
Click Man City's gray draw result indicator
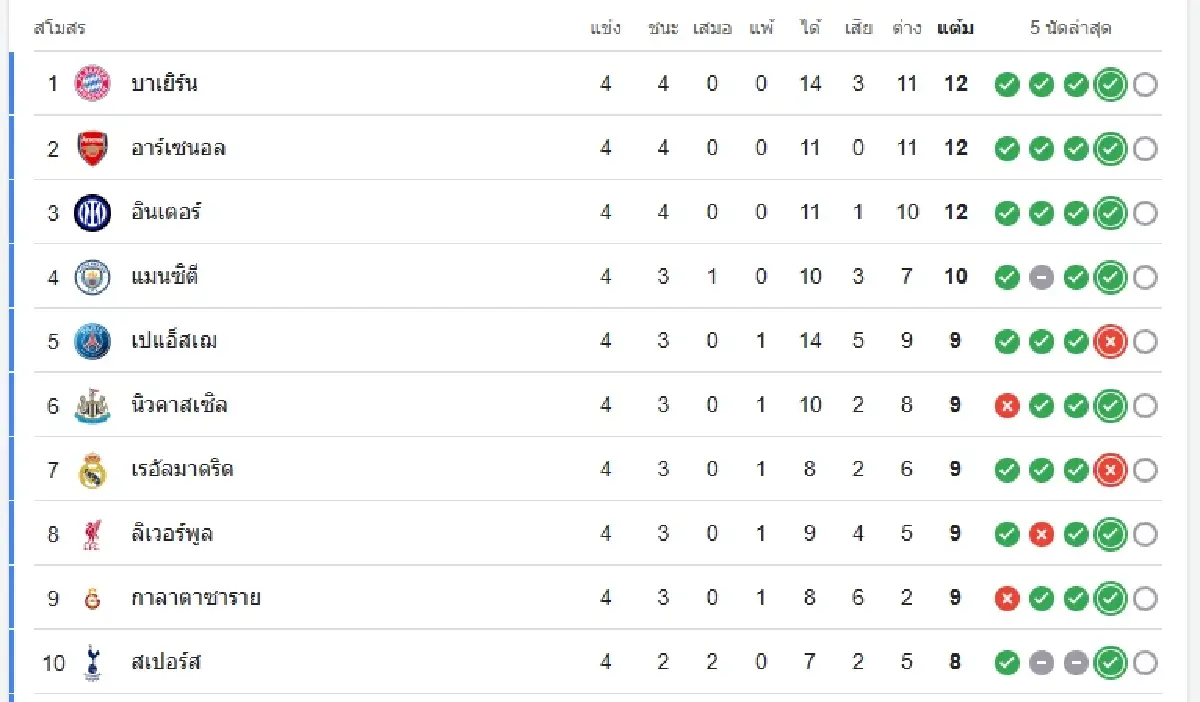(x=1042, y=278)
